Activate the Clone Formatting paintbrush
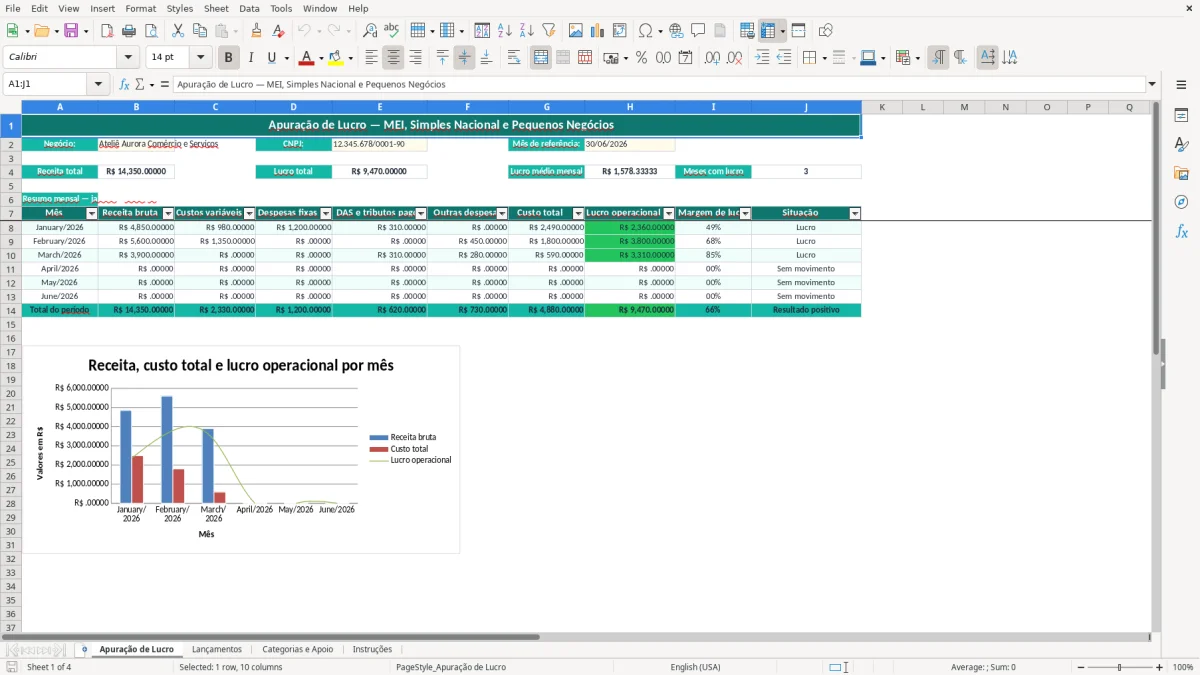 pyautogui.click(x=256, y=31)
